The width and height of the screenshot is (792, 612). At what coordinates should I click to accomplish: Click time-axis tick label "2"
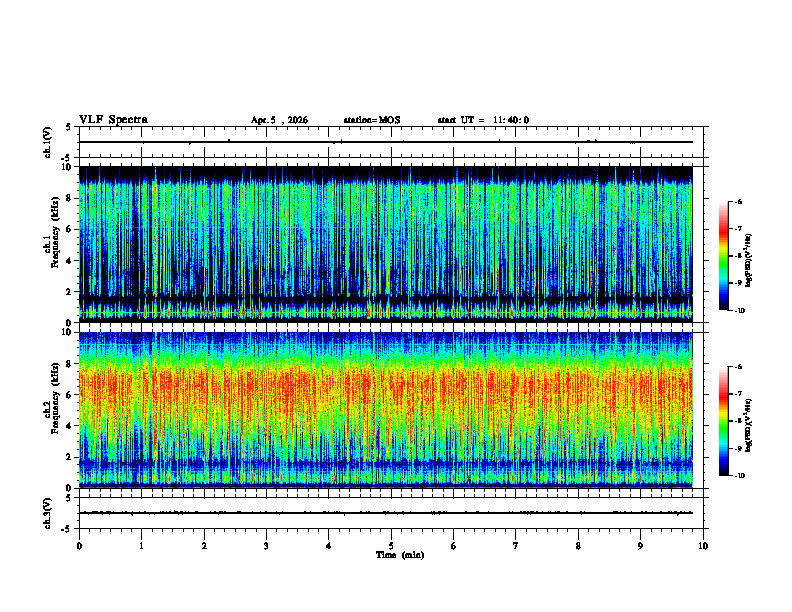(204, 546)
